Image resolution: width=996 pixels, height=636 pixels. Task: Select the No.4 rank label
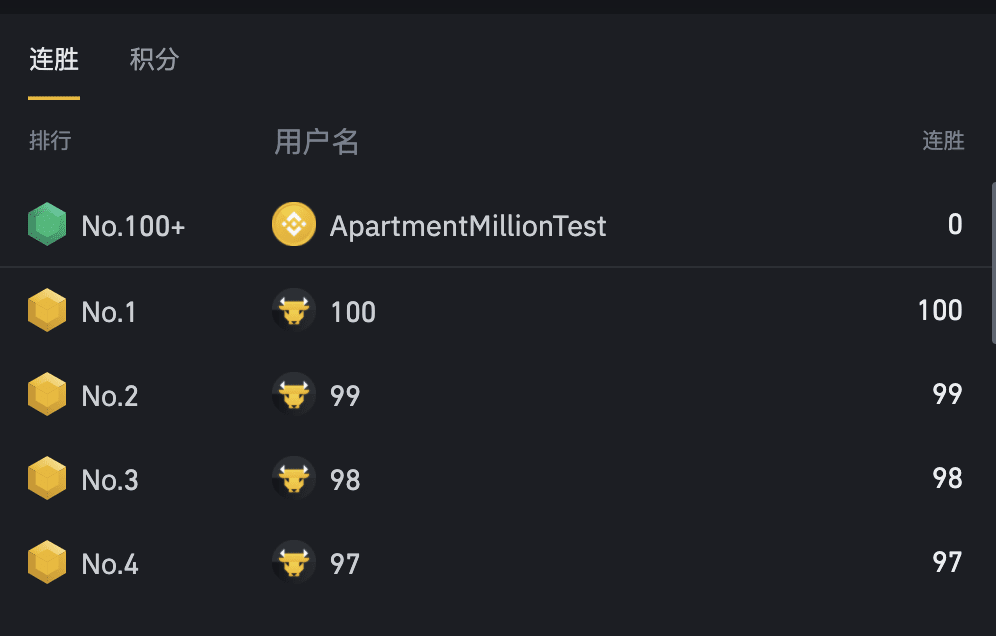pos(110,564)
